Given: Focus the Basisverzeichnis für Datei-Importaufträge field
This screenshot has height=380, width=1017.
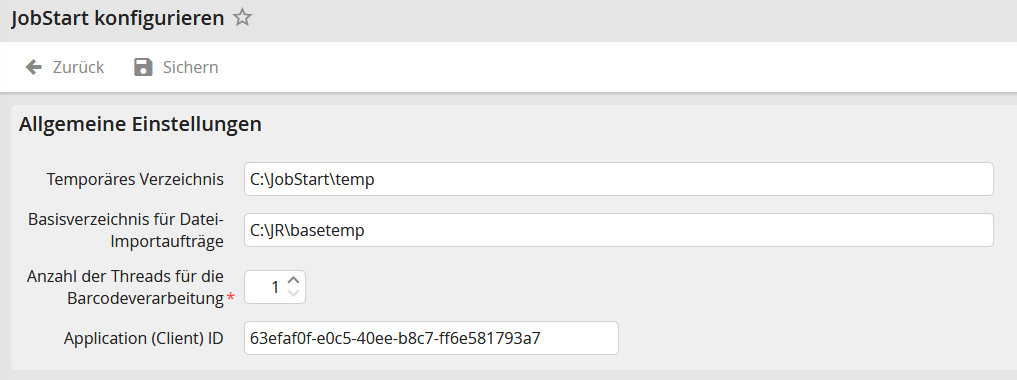Looking at the screenshot, I should pyautogui.click(x=619, y=230).
